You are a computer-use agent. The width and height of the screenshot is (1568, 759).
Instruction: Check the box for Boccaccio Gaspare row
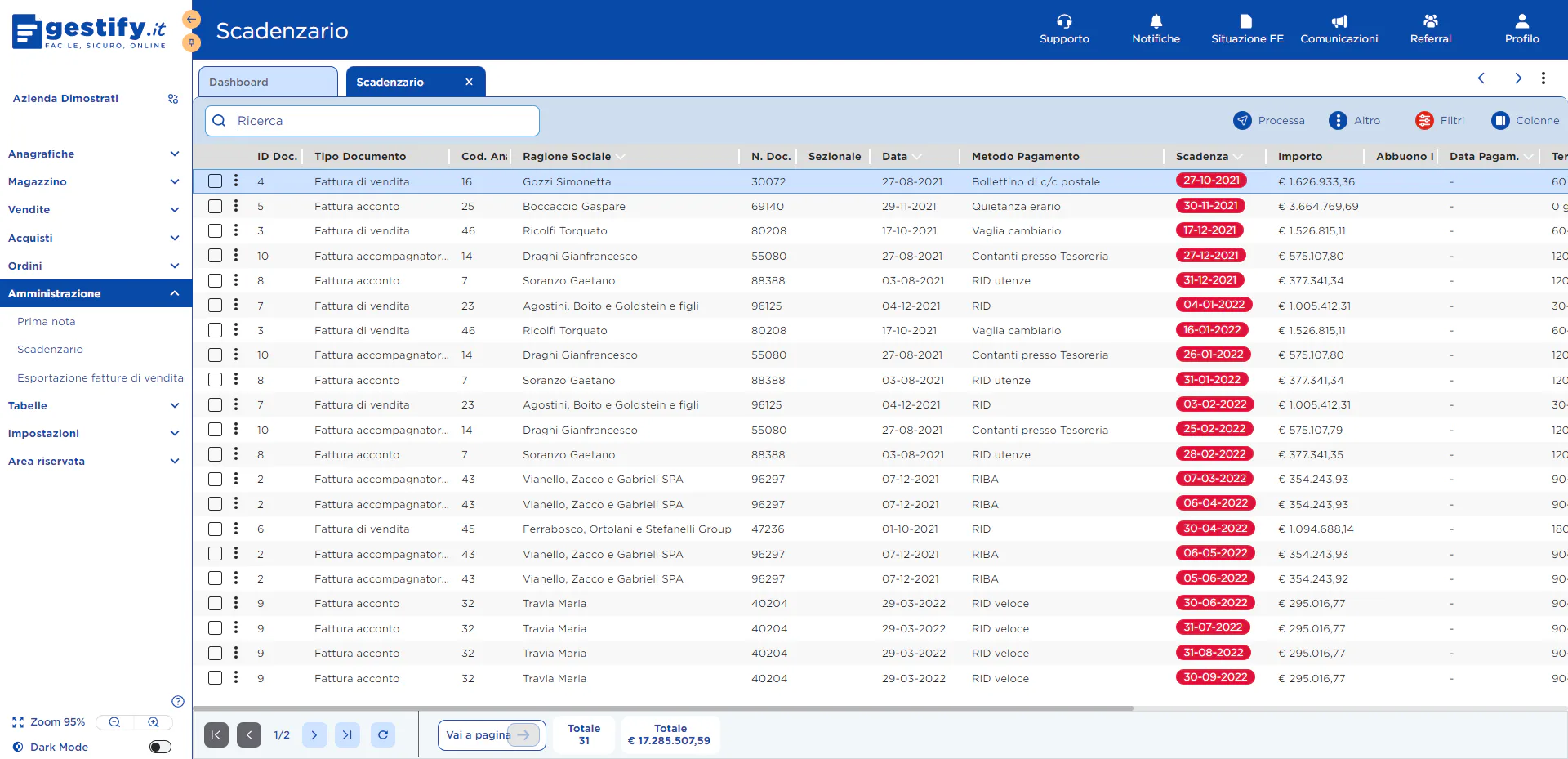pyautogui.click(x=215, y=206)
